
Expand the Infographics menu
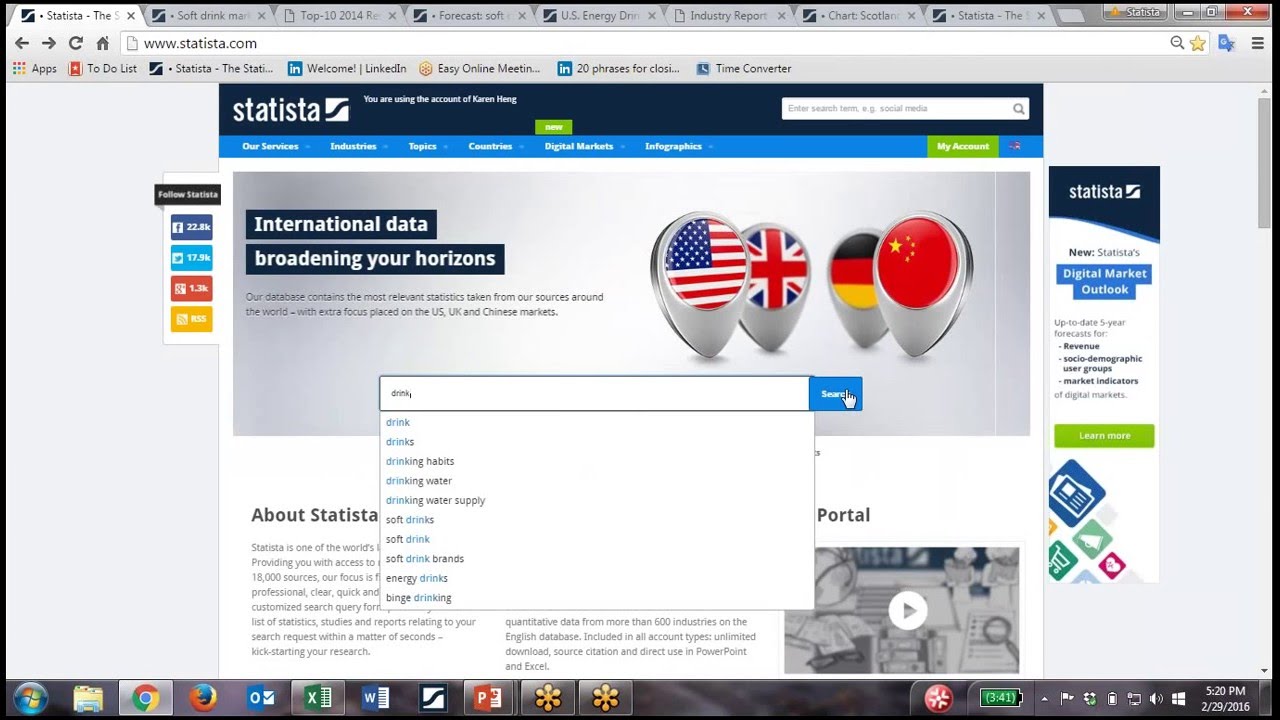pos(678,146)
